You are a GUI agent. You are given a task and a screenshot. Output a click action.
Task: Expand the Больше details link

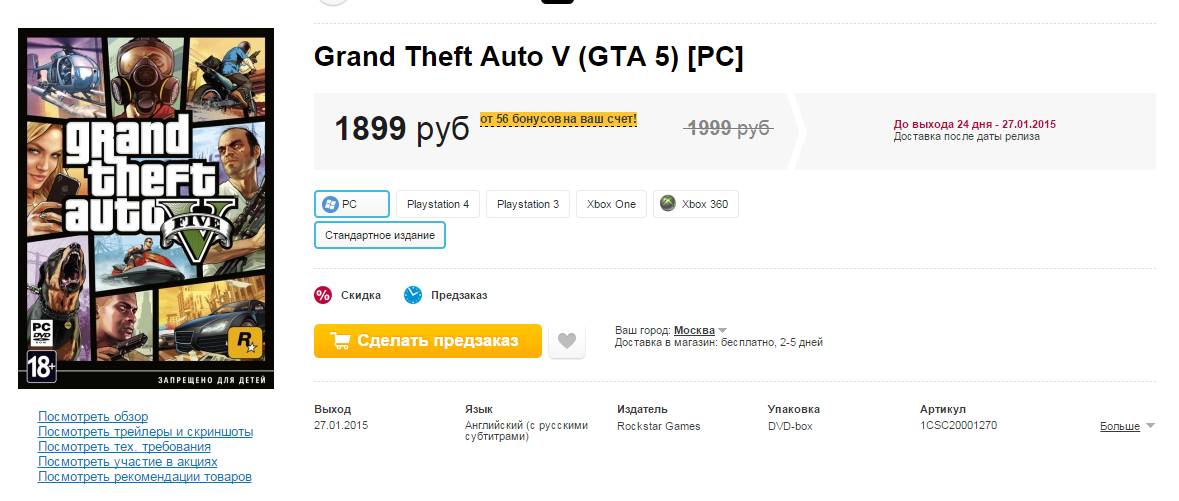pos(1120,426)
